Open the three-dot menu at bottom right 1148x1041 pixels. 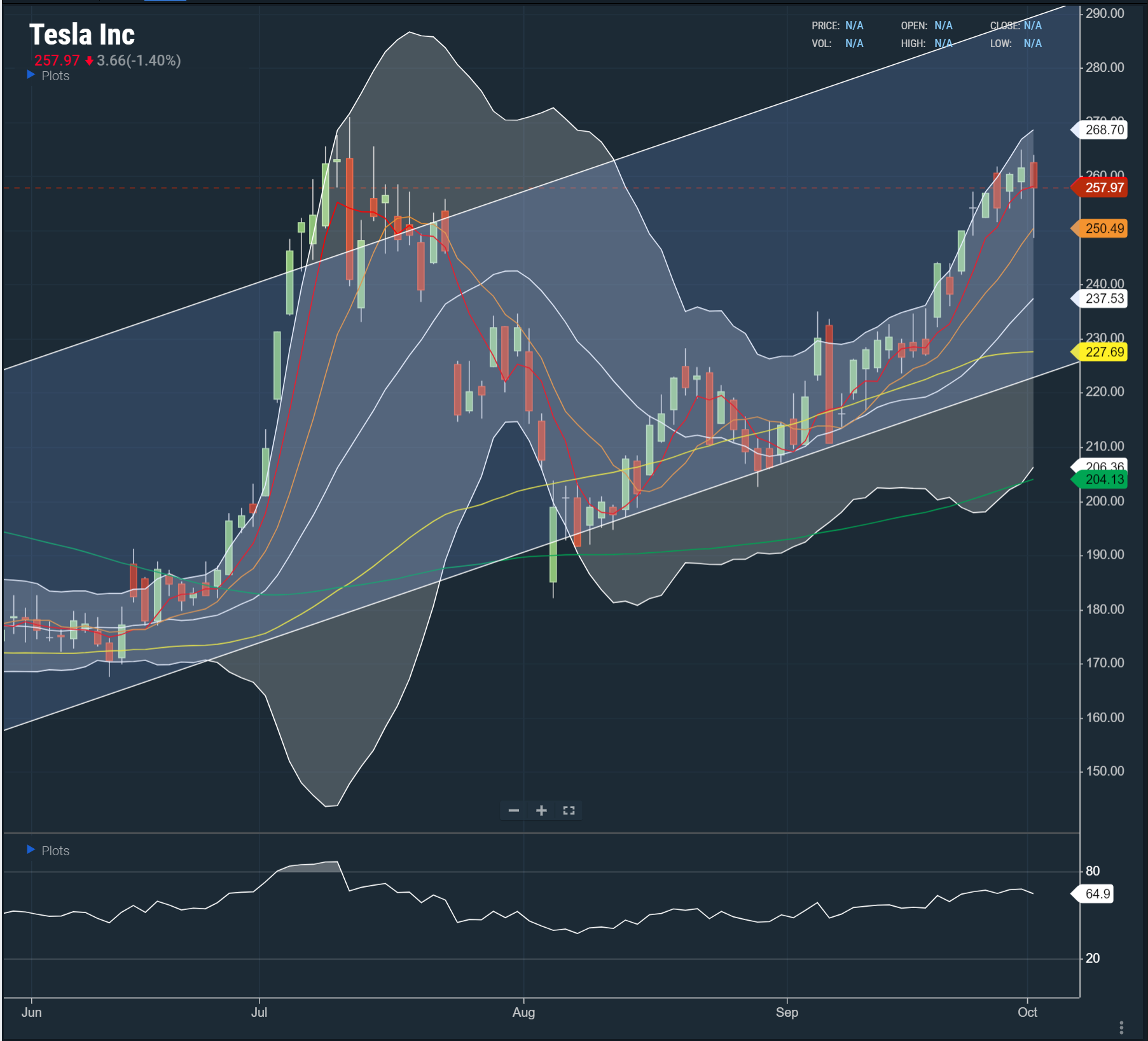coord(1121,1027)
